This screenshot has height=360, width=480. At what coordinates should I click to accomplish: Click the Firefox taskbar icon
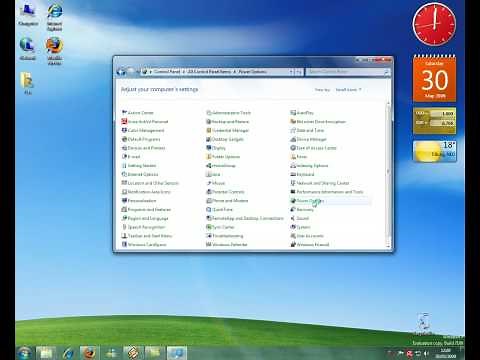89,353
